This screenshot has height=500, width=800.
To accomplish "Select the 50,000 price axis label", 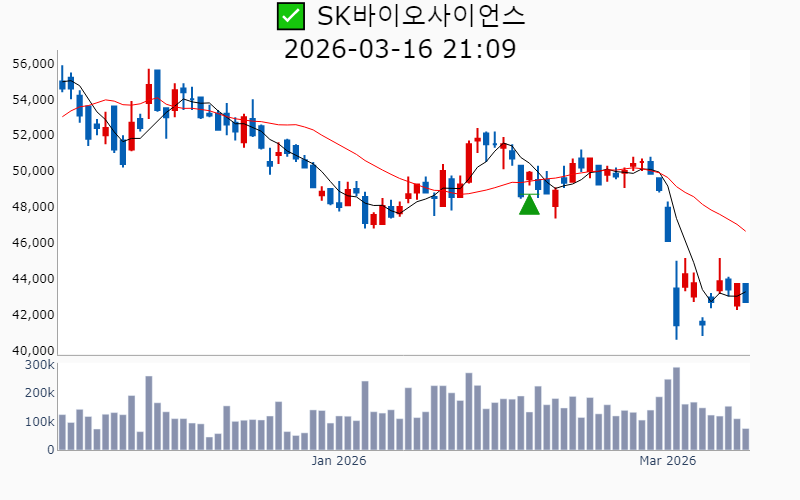I will [x=32, y=171].
